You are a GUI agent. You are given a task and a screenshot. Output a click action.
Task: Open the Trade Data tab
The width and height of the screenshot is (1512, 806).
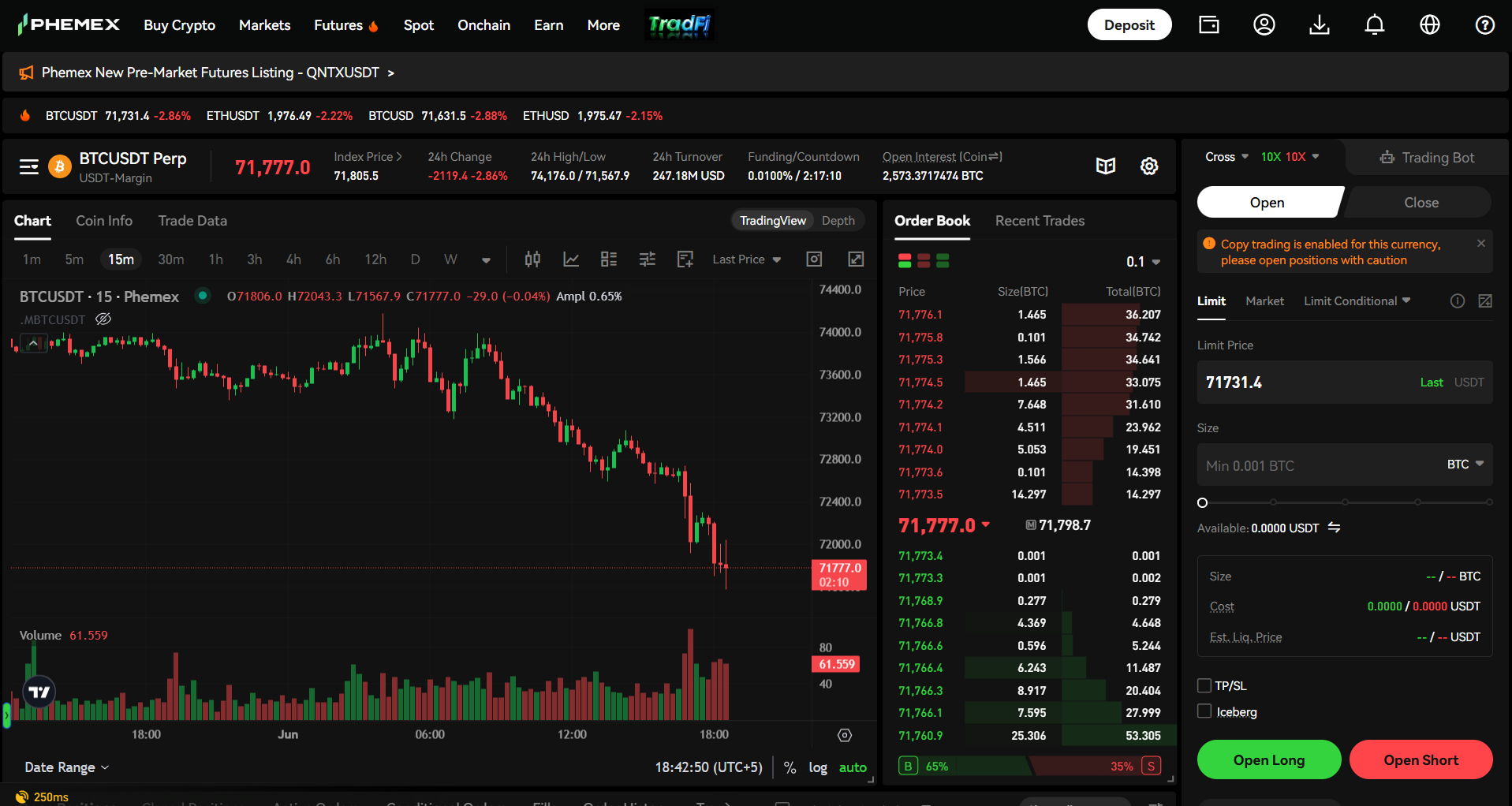pos(192,221)
